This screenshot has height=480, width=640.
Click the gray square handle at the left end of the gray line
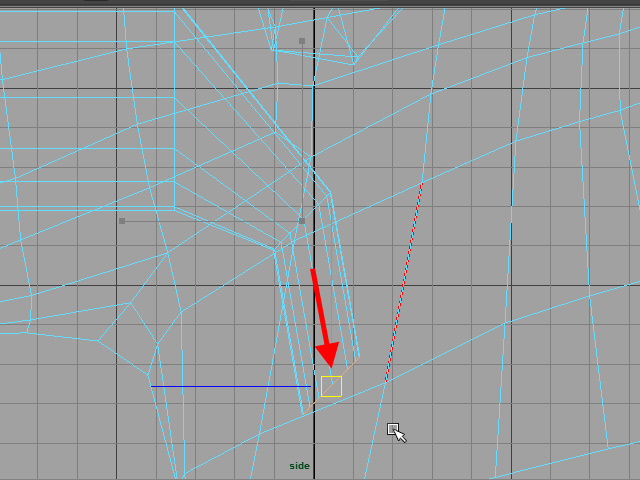tap(122, 221)
